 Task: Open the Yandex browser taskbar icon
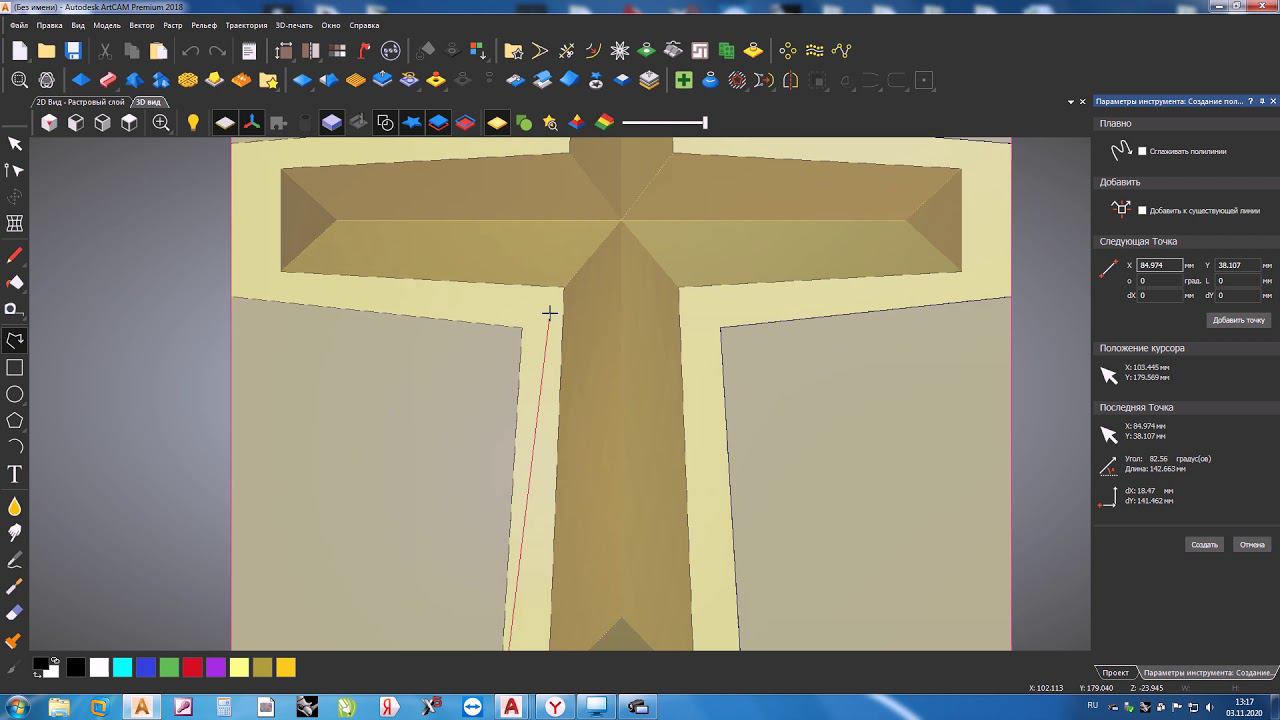coord(555,707)
